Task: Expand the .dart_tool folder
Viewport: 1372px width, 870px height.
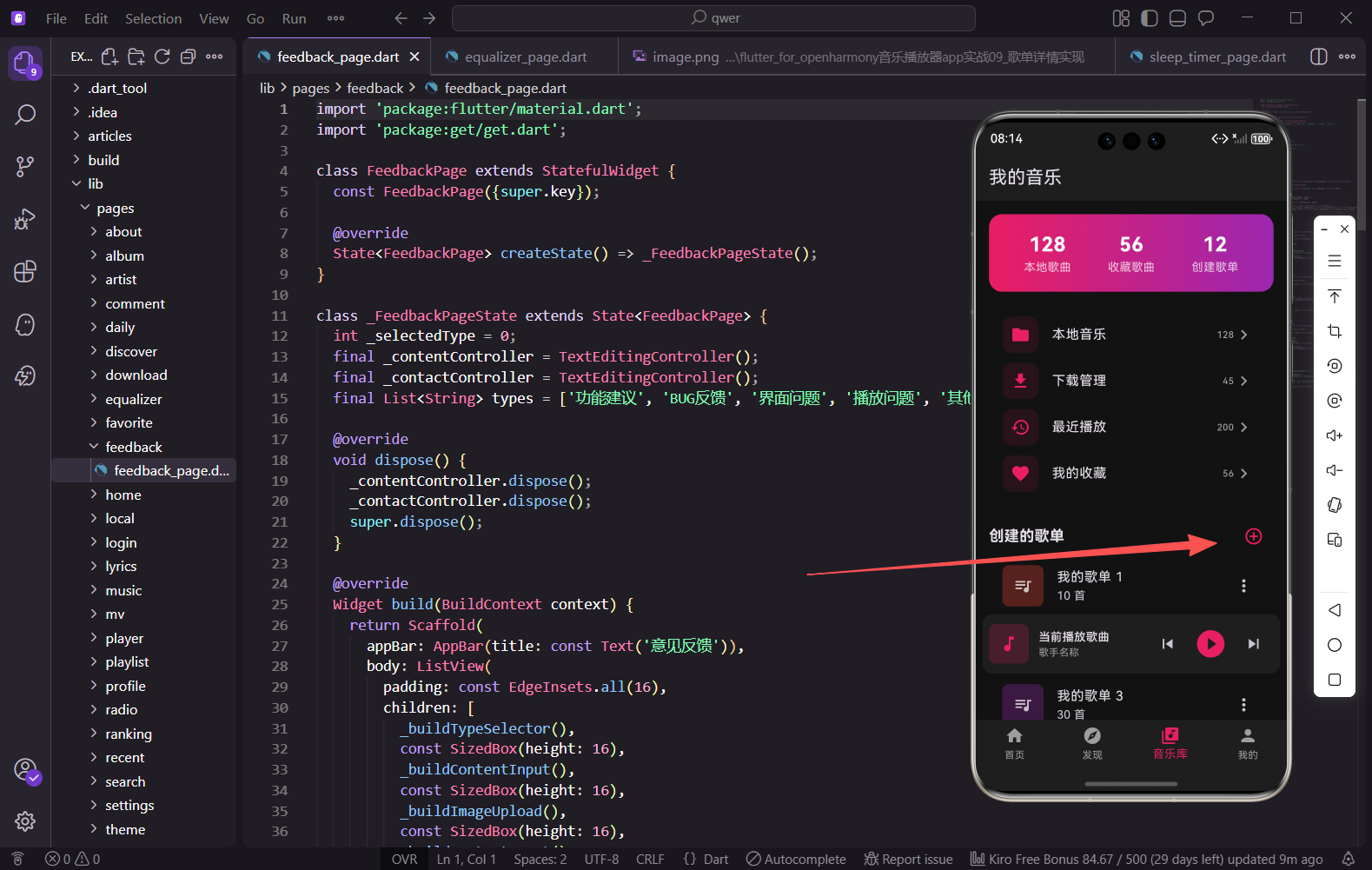Action: pos(144,88)
